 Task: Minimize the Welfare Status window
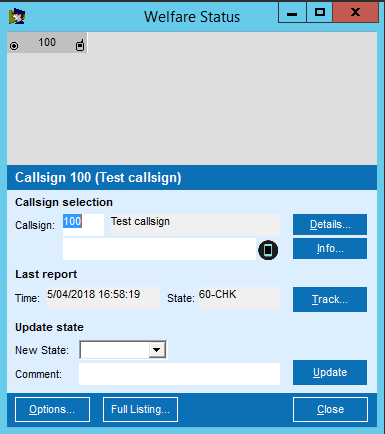point(292,12)
